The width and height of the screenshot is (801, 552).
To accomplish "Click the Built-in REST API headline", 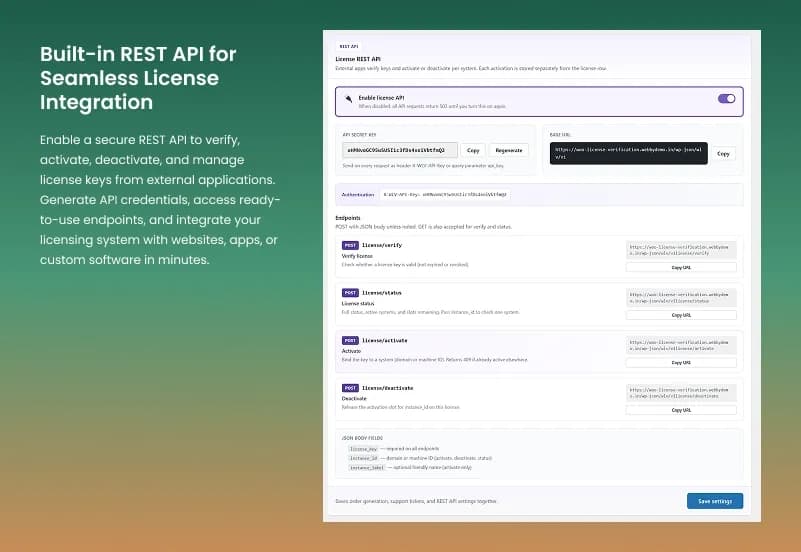I will click(x=138, y=78).
